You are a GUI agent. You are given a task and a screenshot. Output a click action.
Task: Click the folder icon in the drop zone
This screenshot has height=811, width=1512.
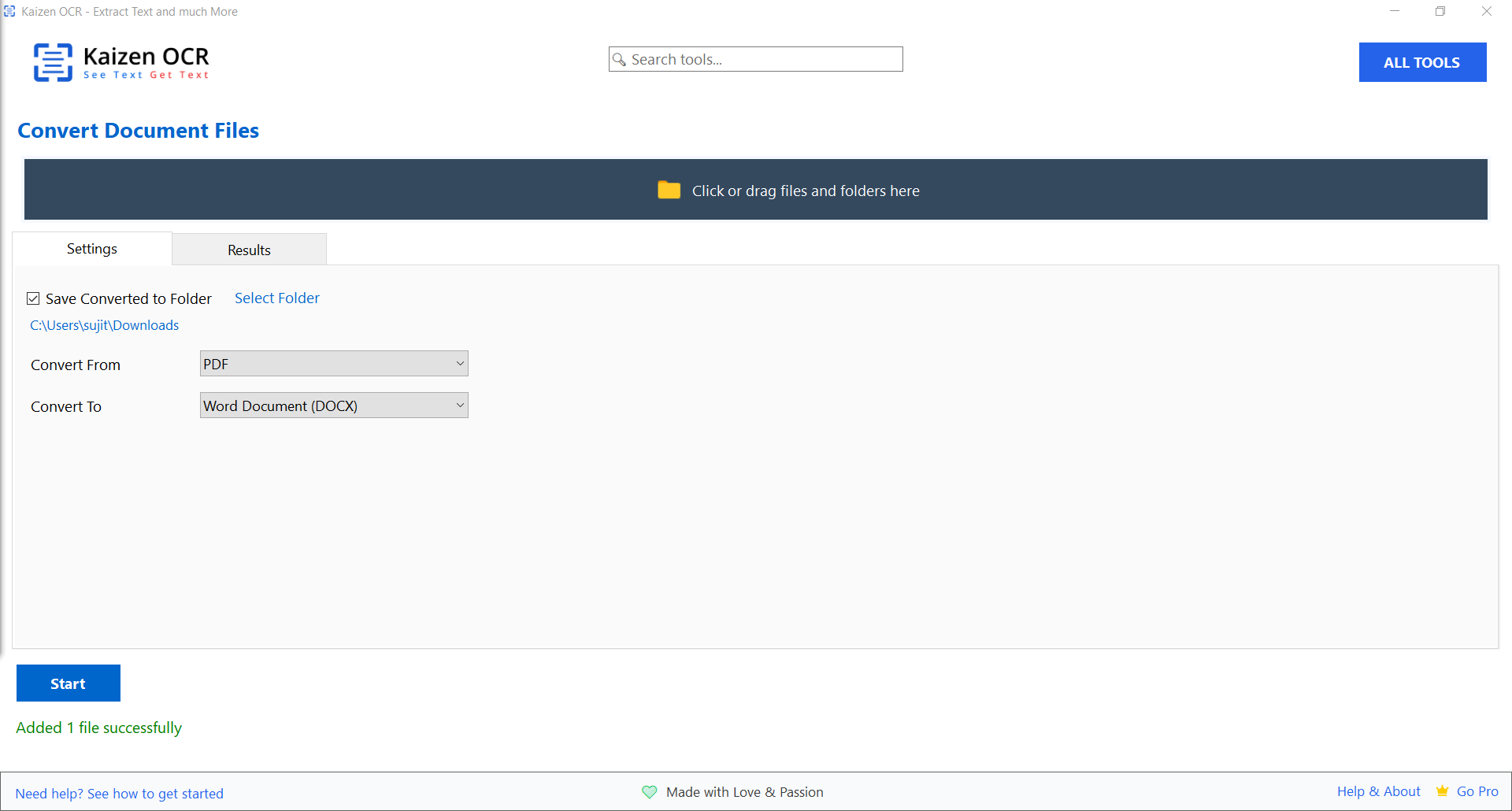pos(669,190)
